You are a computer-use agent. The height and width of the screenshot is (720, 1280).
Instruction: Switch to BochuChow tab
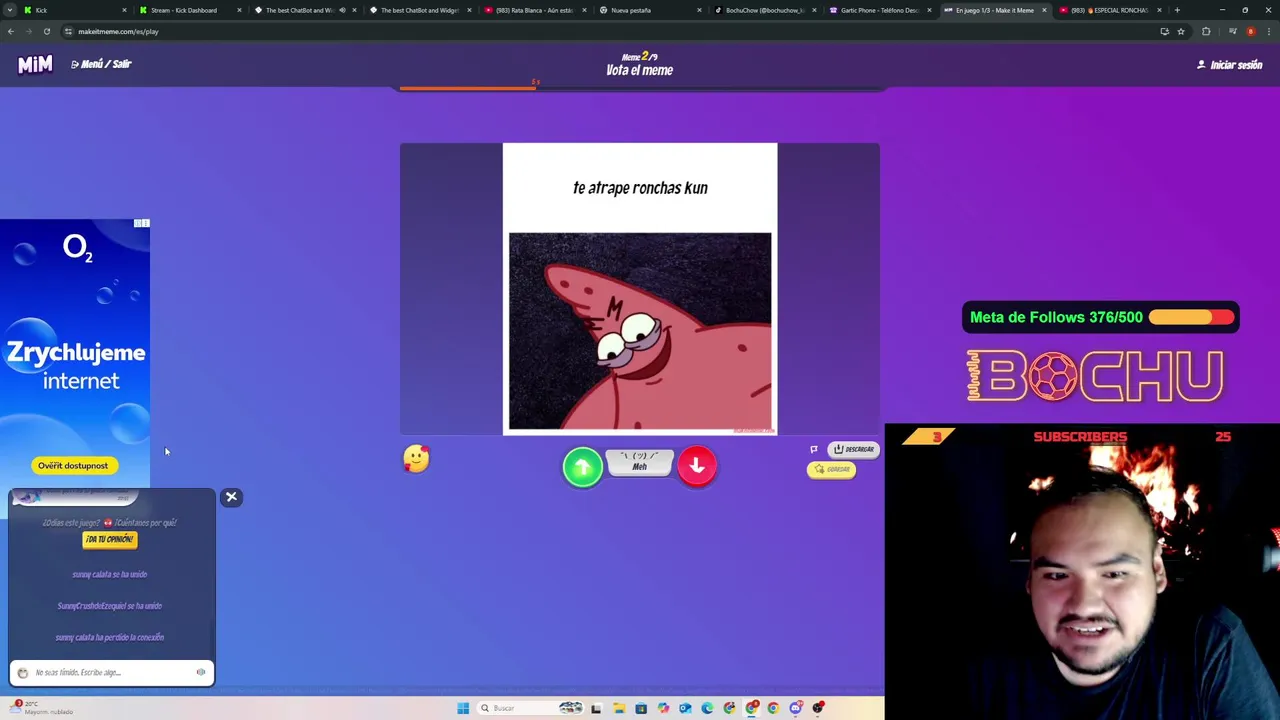pos(764,10)
